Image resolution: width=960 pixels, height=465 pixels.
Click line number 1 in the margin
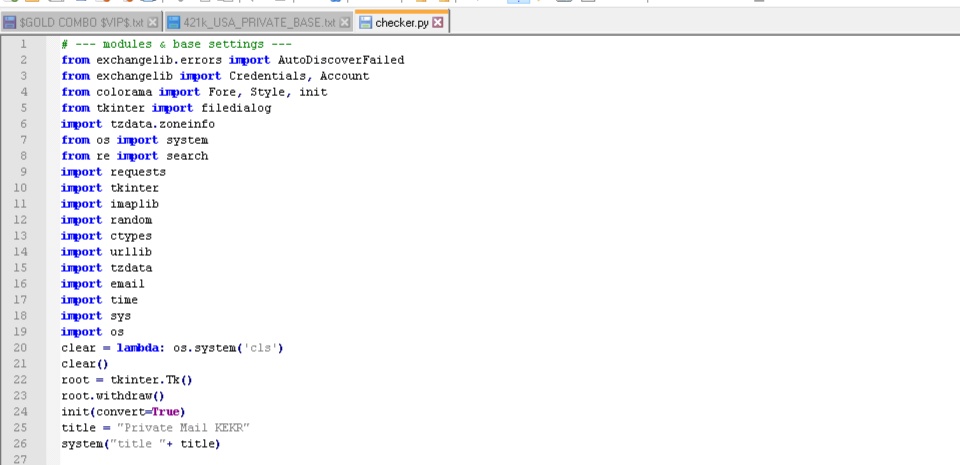coord(24,44)
